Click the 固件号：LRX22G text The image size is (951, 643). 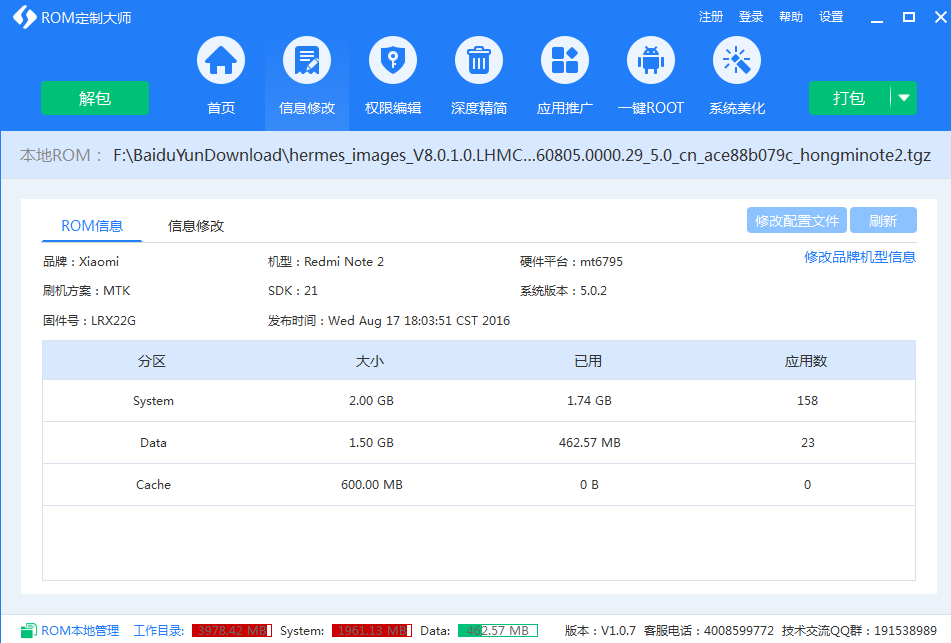point(89,320)
